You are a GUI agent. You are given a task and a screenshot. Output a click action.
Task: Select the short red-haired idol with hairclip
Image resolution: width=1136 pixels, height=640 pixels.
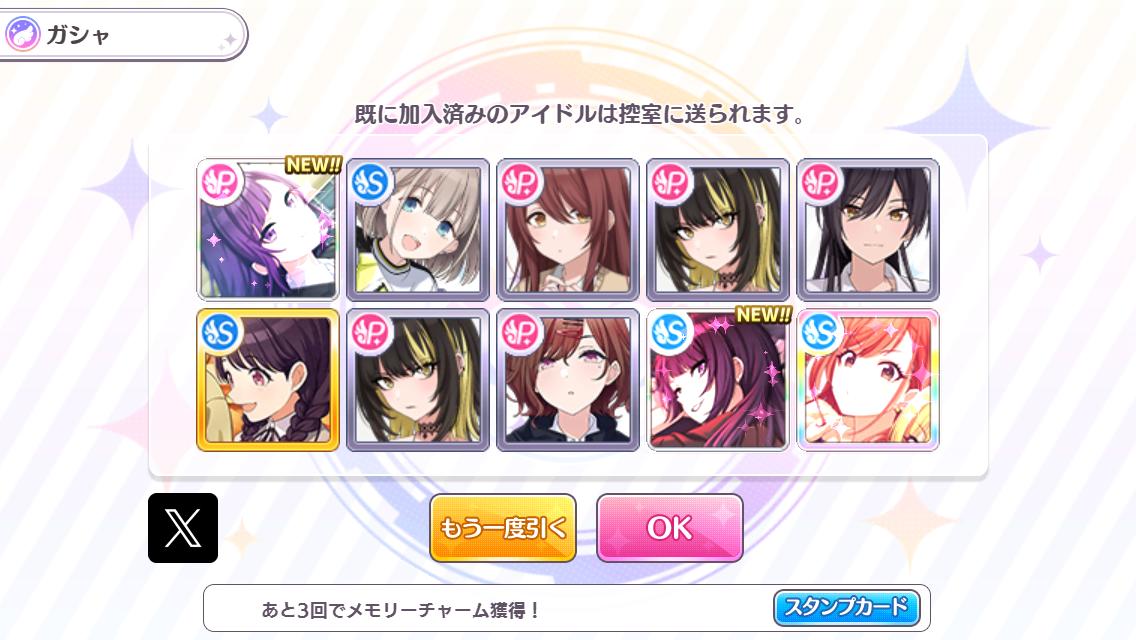click(x=568, y=380)
